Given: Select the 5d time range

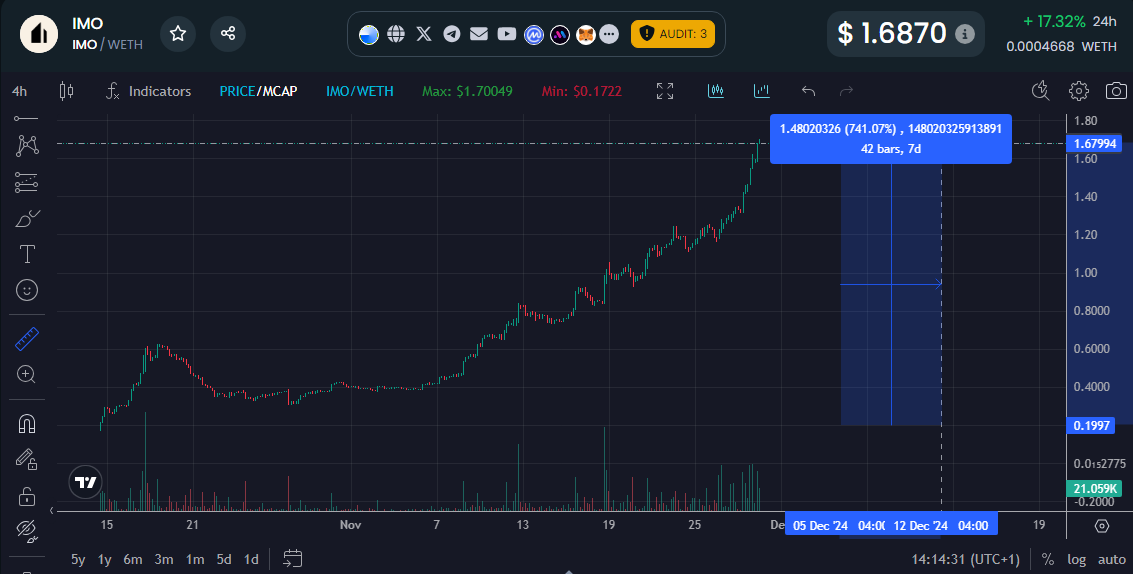Looking at the screenshot, I should (224, 559).
